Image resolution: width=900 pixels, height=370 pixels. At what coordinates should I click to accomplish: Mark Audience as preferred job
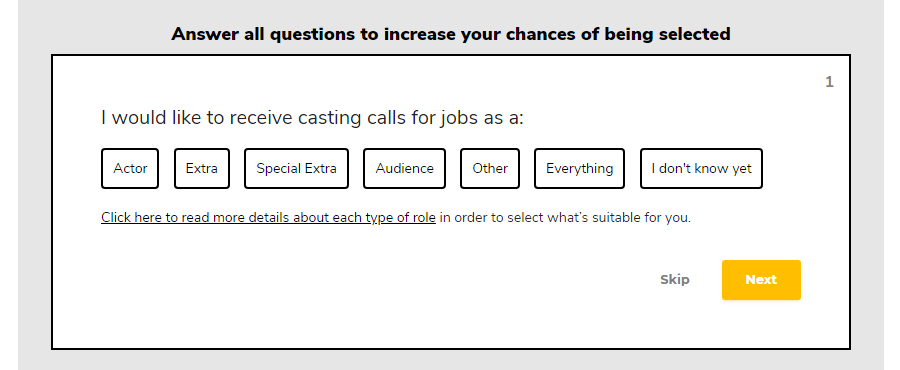pyautogui.click(x=404, y=169)
